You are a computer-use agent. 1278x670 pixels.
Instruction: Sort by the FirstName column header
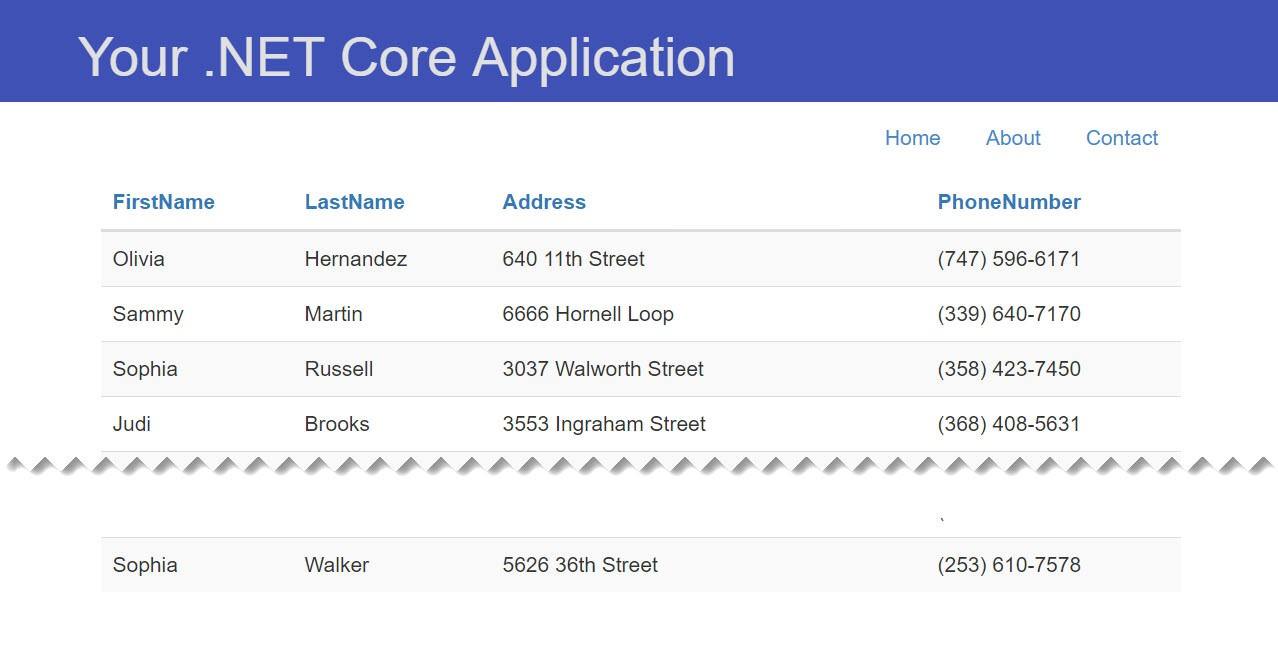[x=163, y=202]
